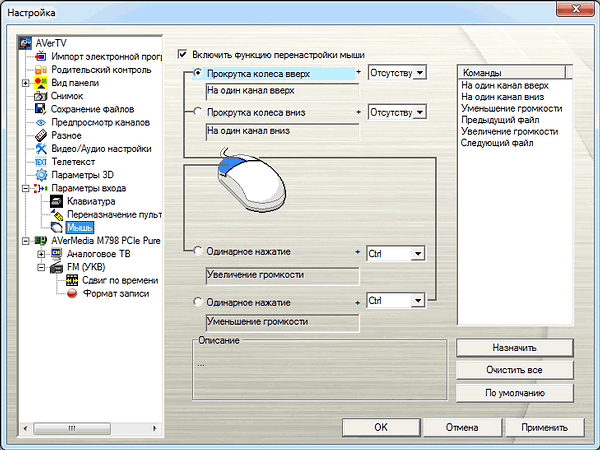The width and height of the screenshot is (600, 450).
Task: Click the 3D parameters gear icon
Action: [x=41, y=175]
